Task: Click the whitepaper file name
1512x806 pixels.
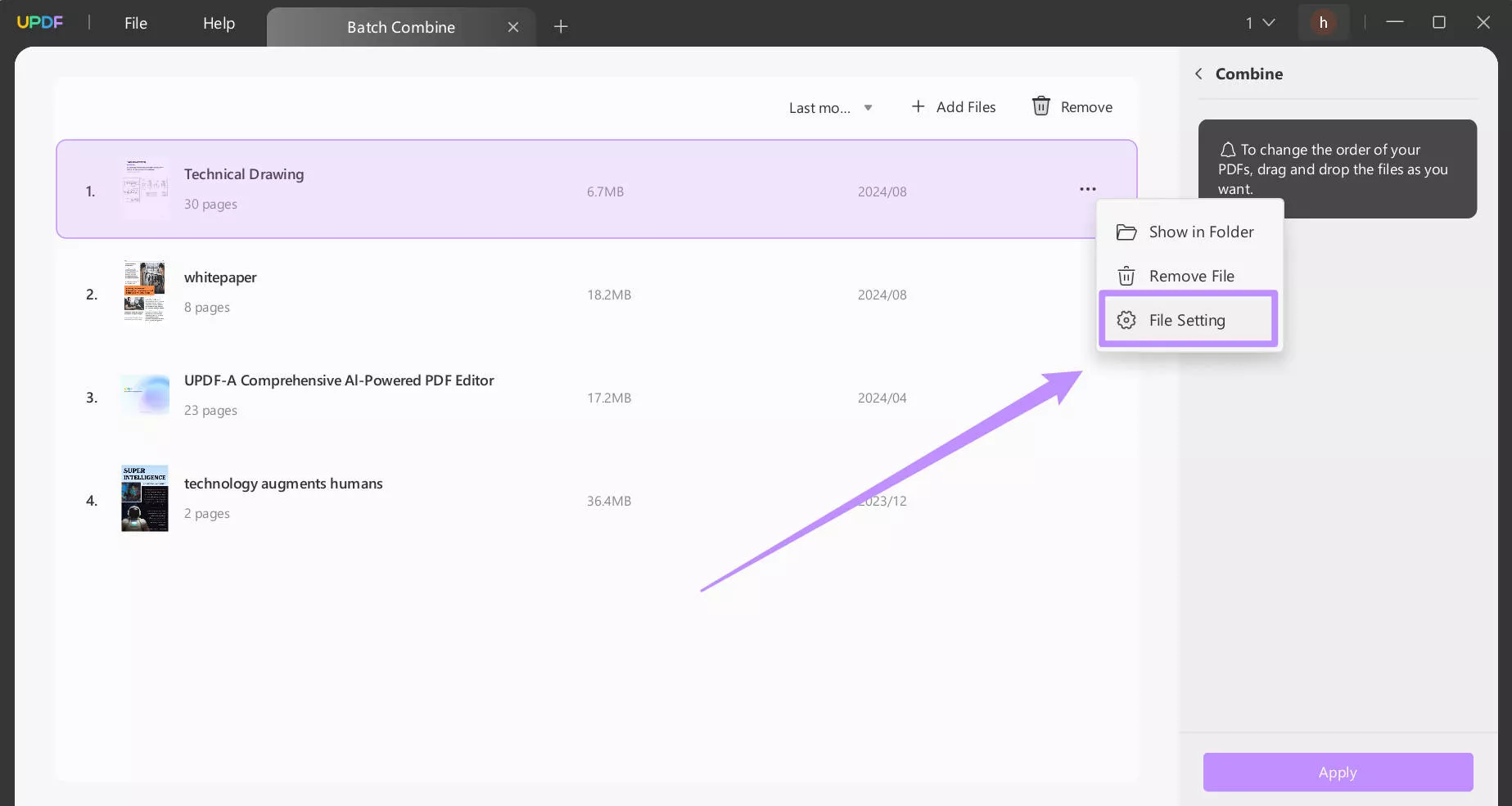Action: 220,277
